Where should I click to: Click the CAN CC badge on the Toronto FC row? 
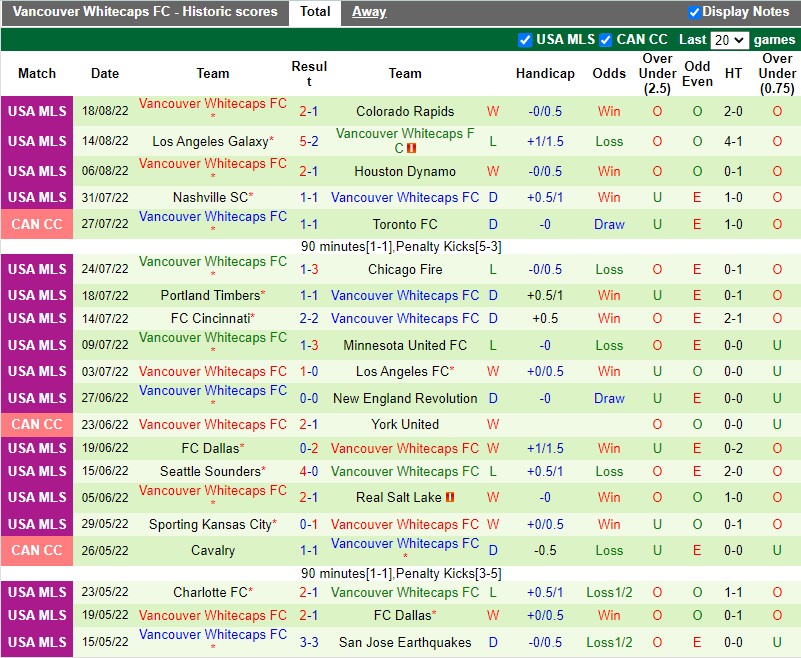click(x=37, y=224)
